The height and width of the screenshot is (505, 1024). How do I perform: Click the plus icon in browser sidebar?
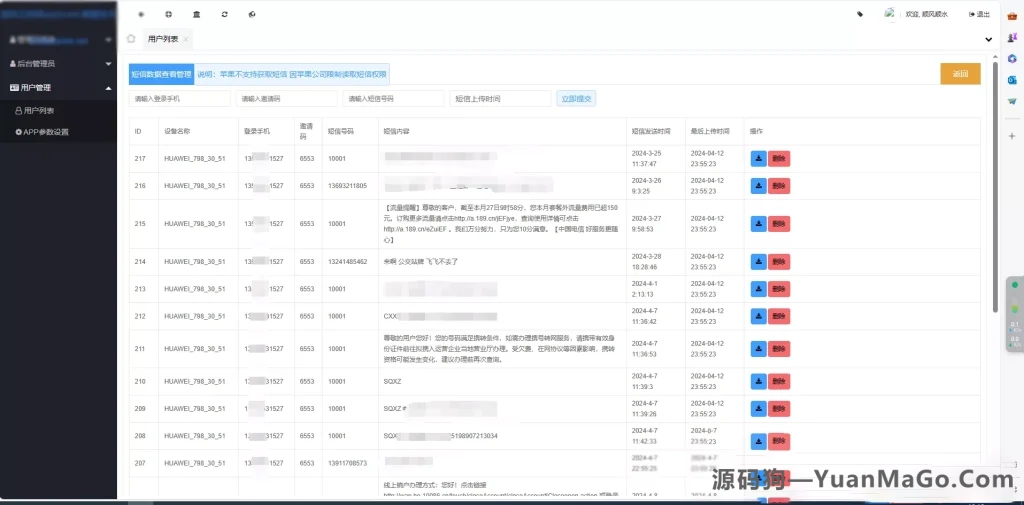tap(1012, 136)
